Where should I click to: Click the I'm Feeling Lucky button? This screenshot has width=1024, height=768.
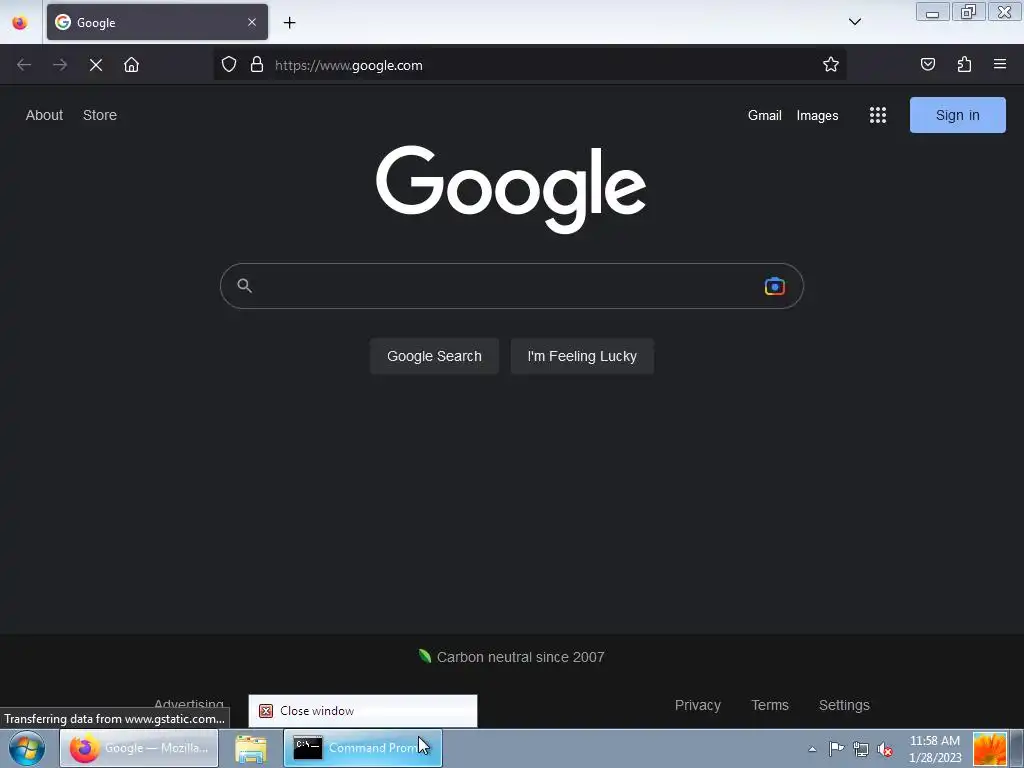coord(582,356)
